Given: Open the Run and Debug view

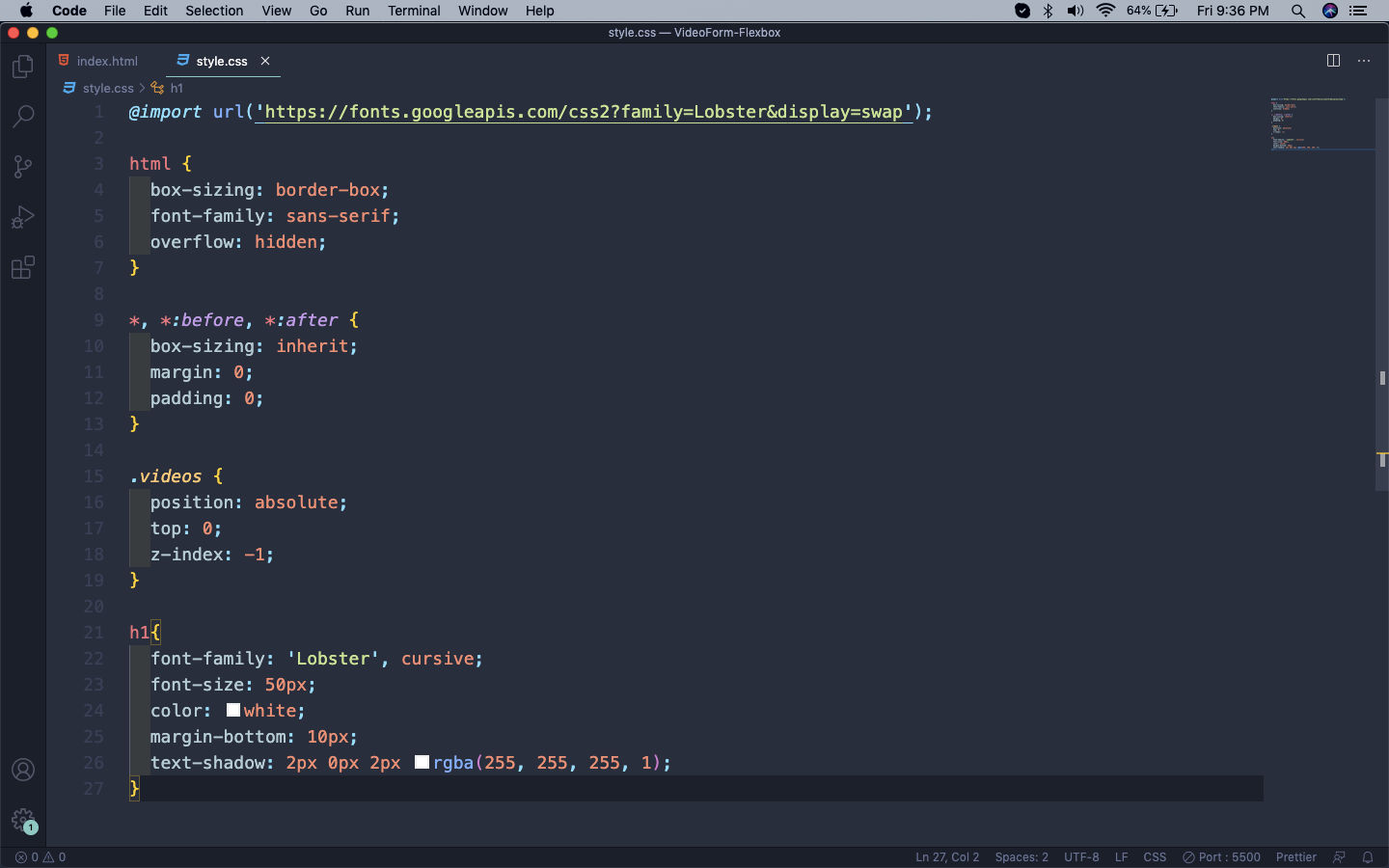Looking at the screenshot, I should [x=23, y=217].
